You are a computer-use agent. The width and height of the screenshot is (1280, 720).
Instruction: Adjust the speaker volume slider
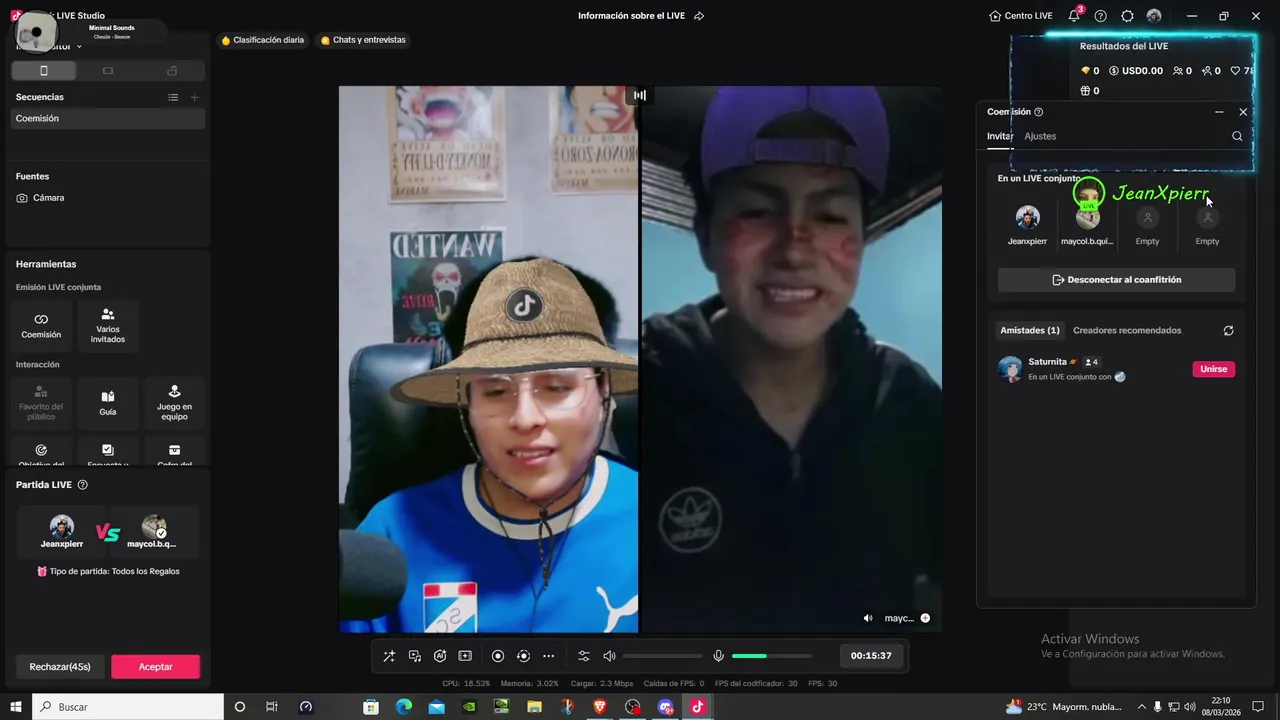click(662, 656)
